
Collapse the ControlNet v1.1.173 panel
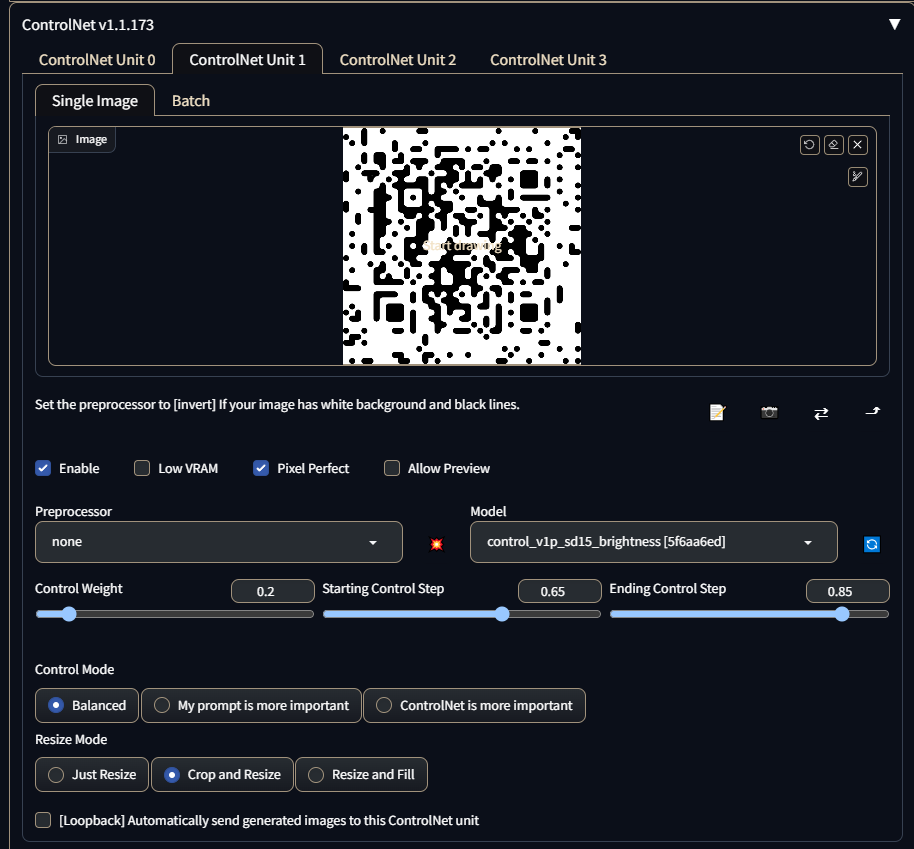pyautogui.click(x=894, y=24)
